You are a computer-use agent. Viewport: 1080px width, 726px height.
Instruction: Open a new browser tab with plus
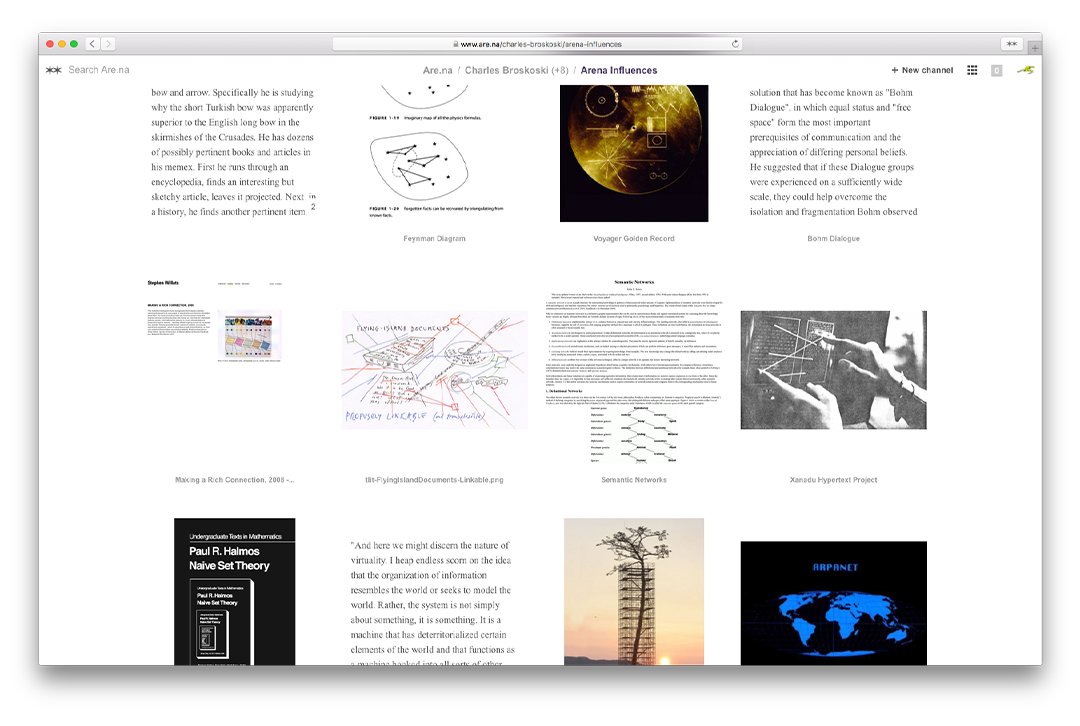click(1035, 47)
